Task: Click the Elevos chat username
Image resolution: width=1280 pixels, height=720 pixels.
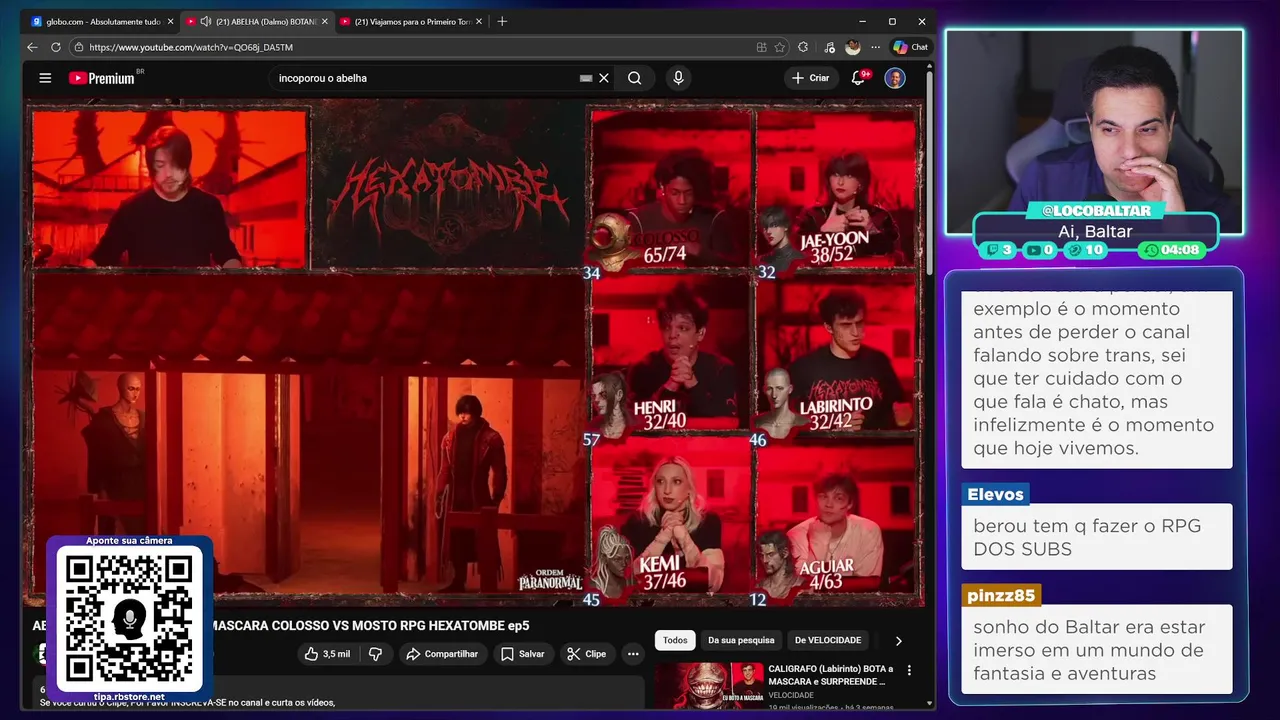Action: tap(995, 494)
